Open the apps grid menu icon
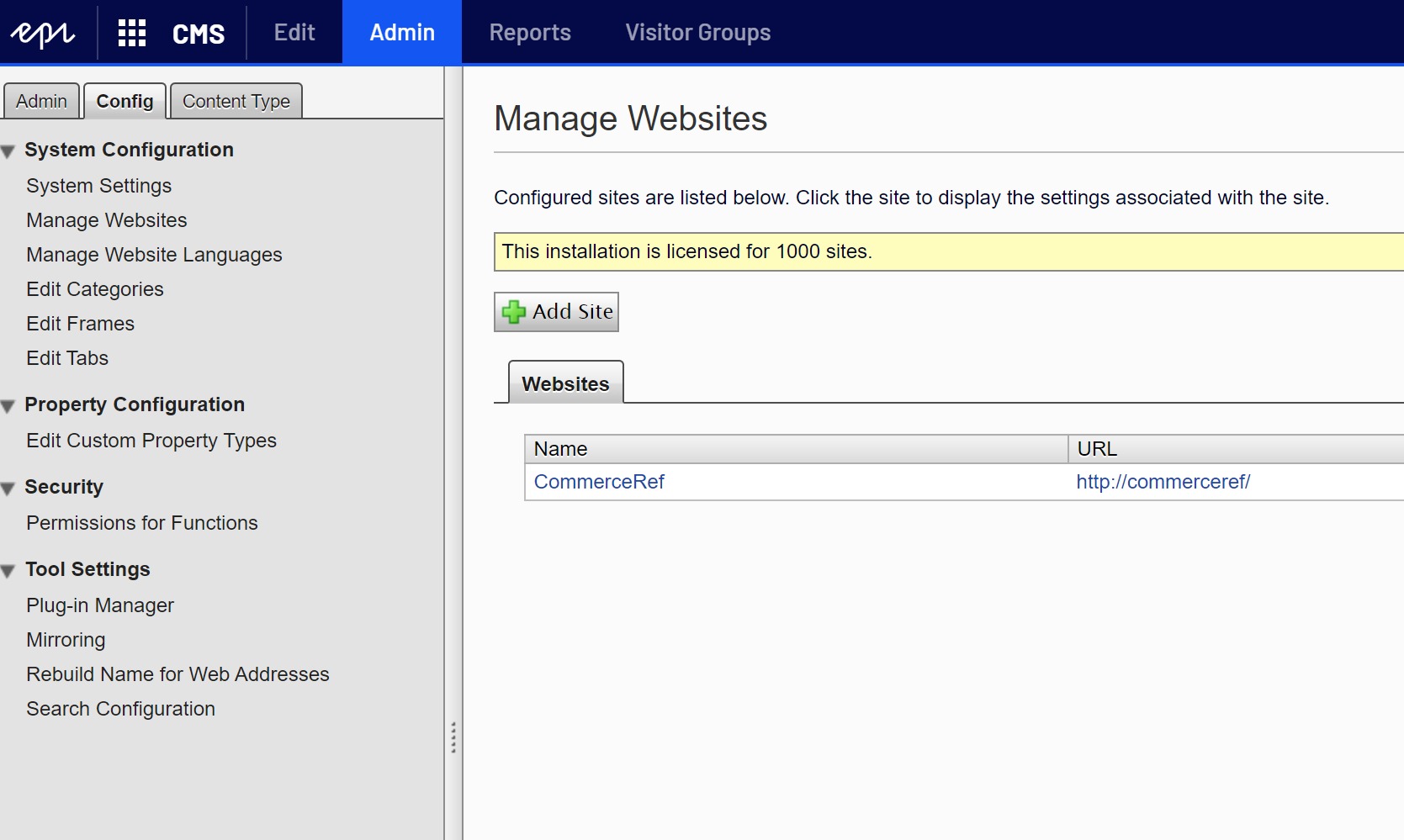The height and width of the screenshot is (840, 1404). pos(132,33)
